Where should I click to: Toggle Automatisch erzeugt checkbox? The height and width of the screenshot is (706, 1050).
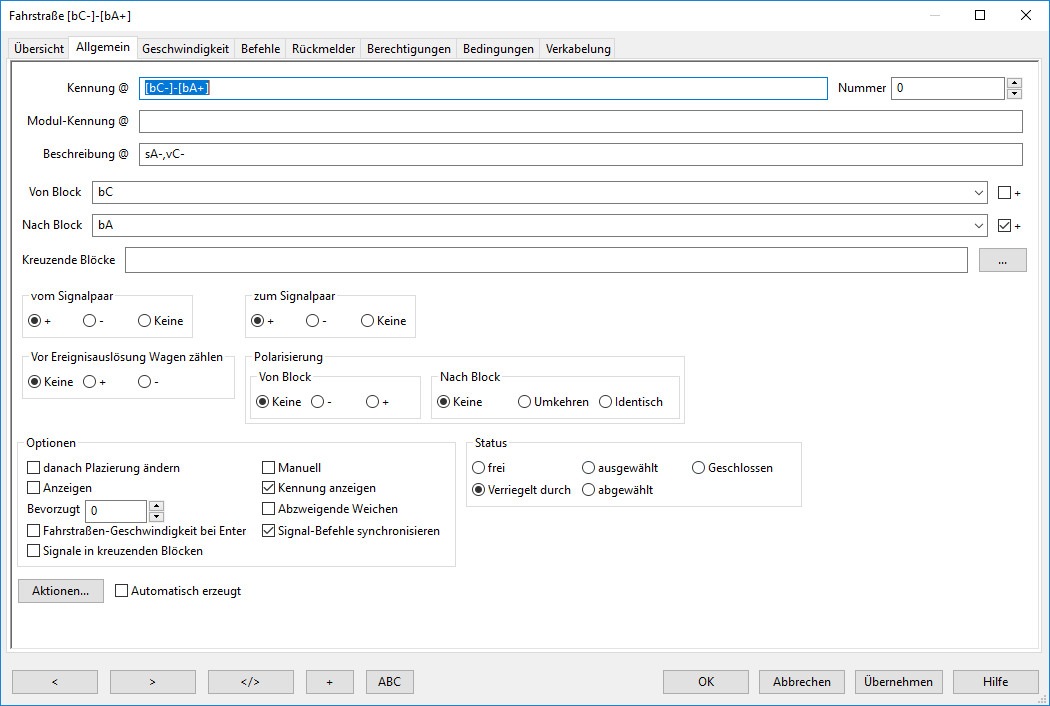click(x=123, y=591)
